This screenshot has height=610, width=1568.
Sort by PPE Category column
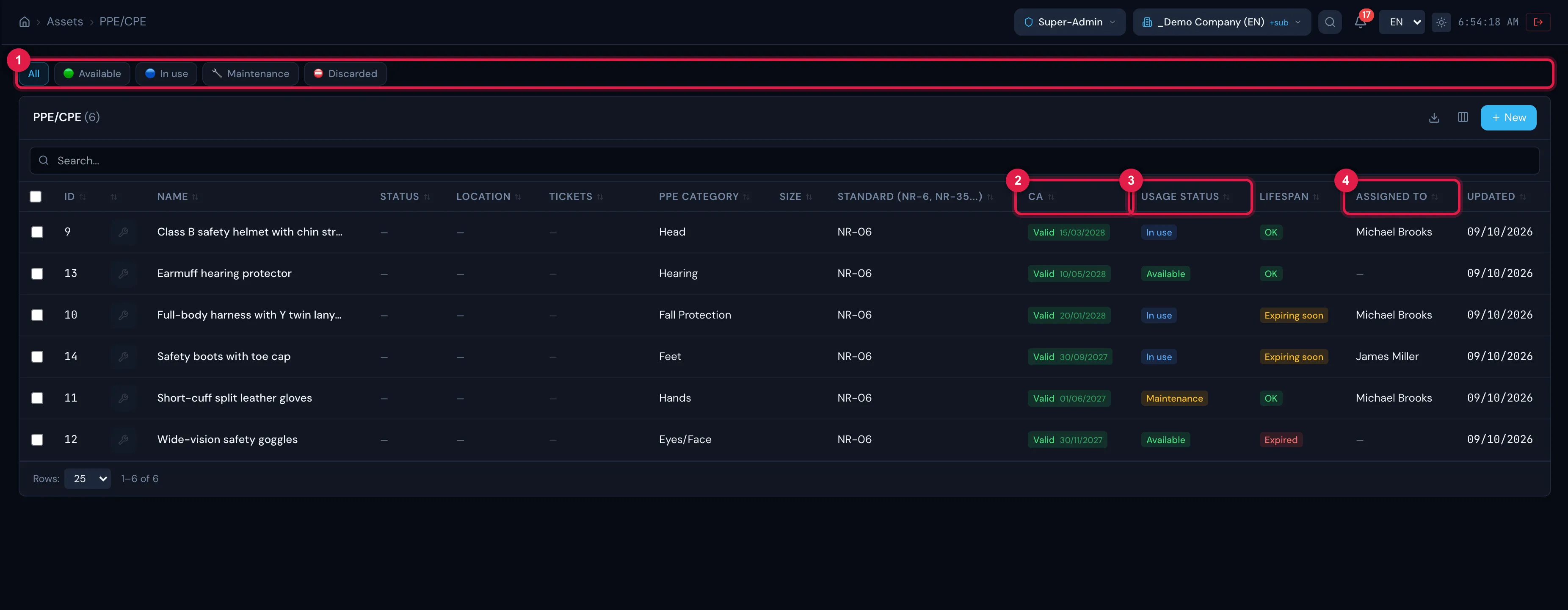(x=704, y=197)
